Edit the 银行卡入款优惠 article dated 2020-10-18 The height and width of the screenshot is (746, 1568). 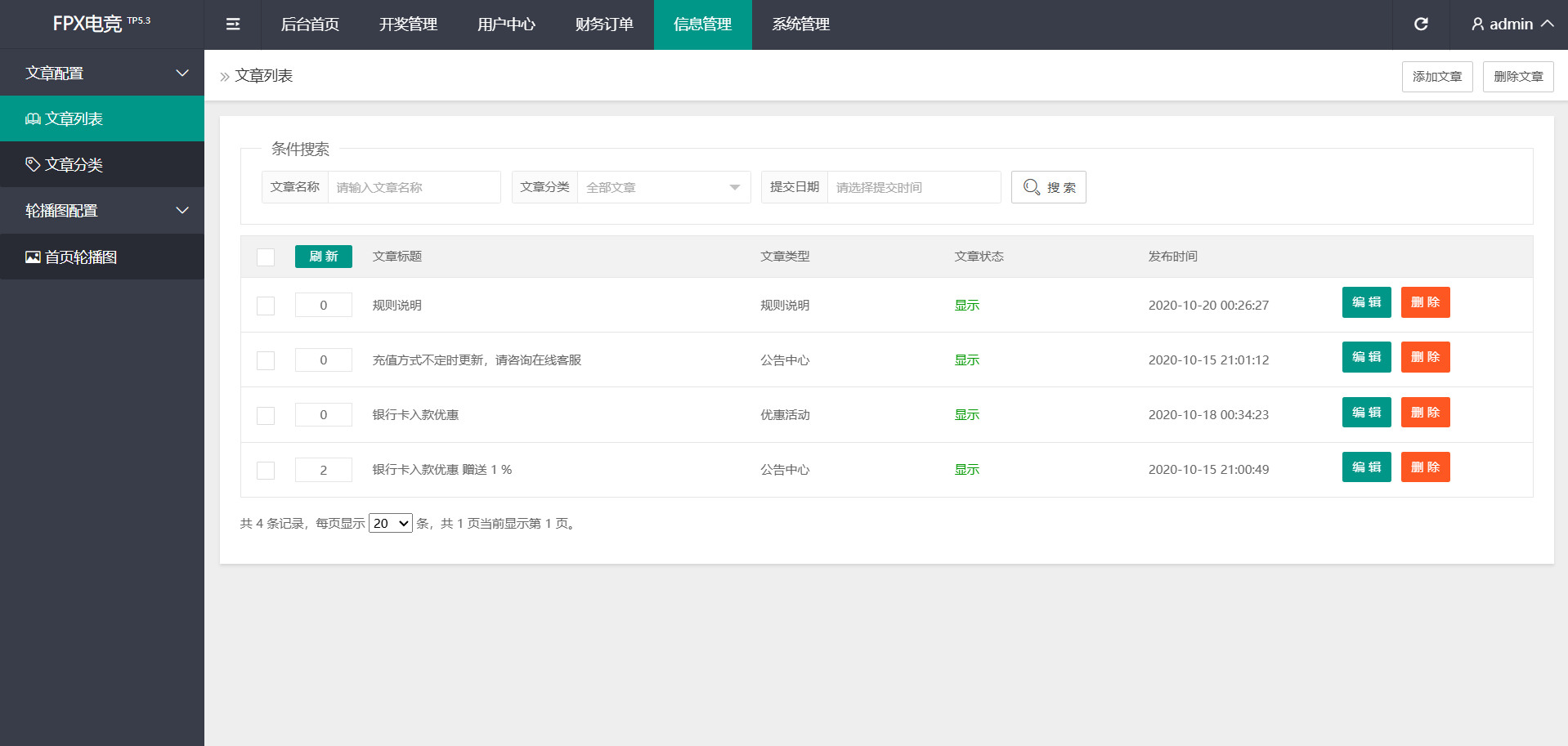point(1367,413)
